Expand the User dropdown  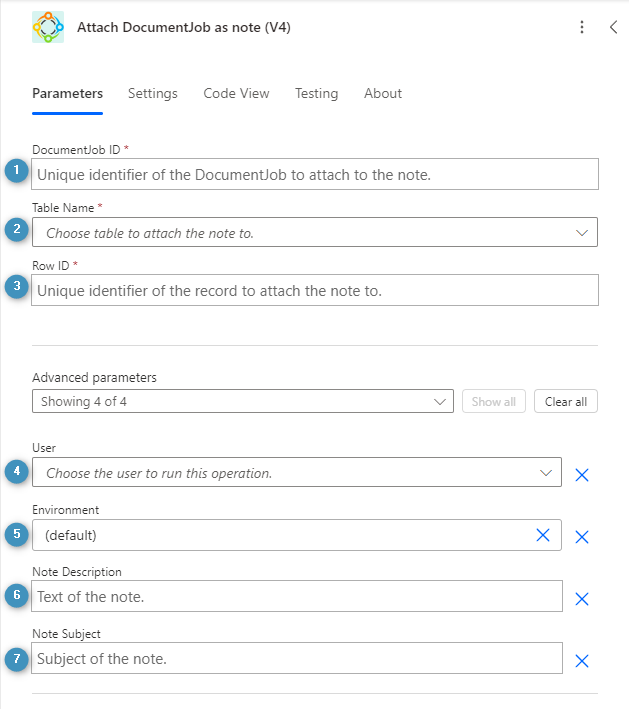[297, 473]
